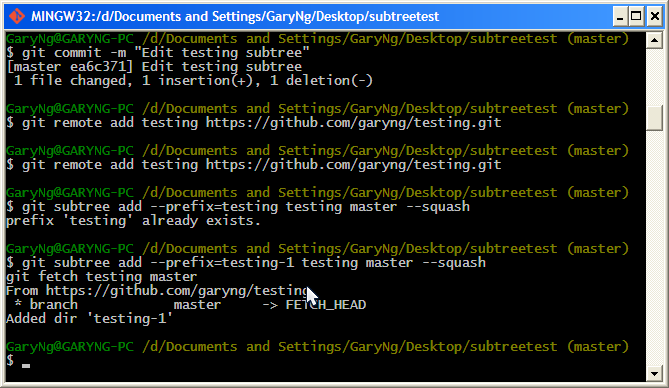Close the MINGW32 terminal window
This screenshot has width=669, height=388.
click(x=654, y=17)
